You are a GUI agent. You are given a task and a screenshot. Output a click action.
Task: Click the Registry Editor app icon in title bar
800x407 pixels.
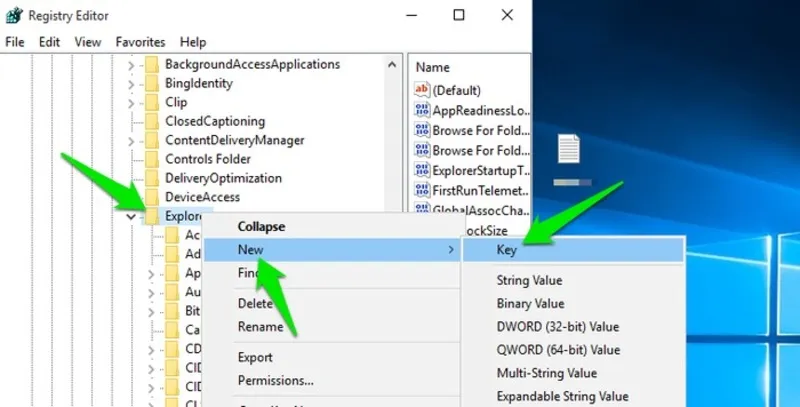[14, 15]
